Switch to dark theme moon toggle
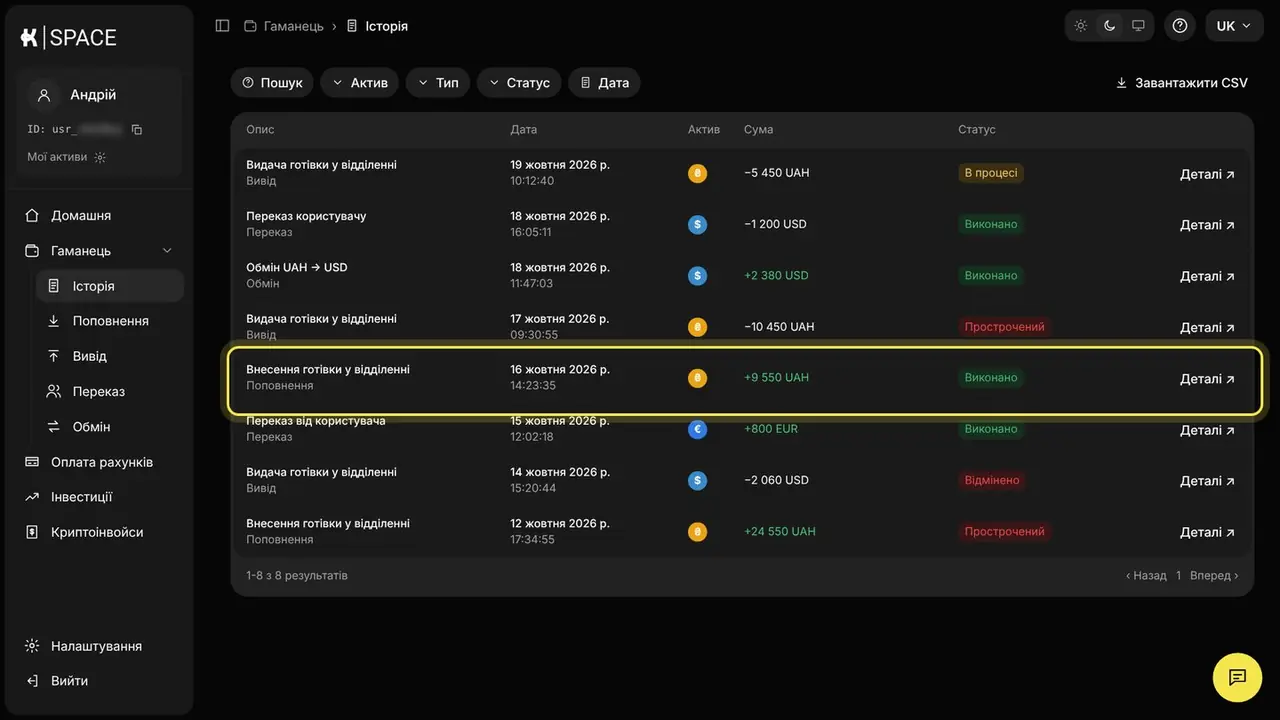 1109,26
